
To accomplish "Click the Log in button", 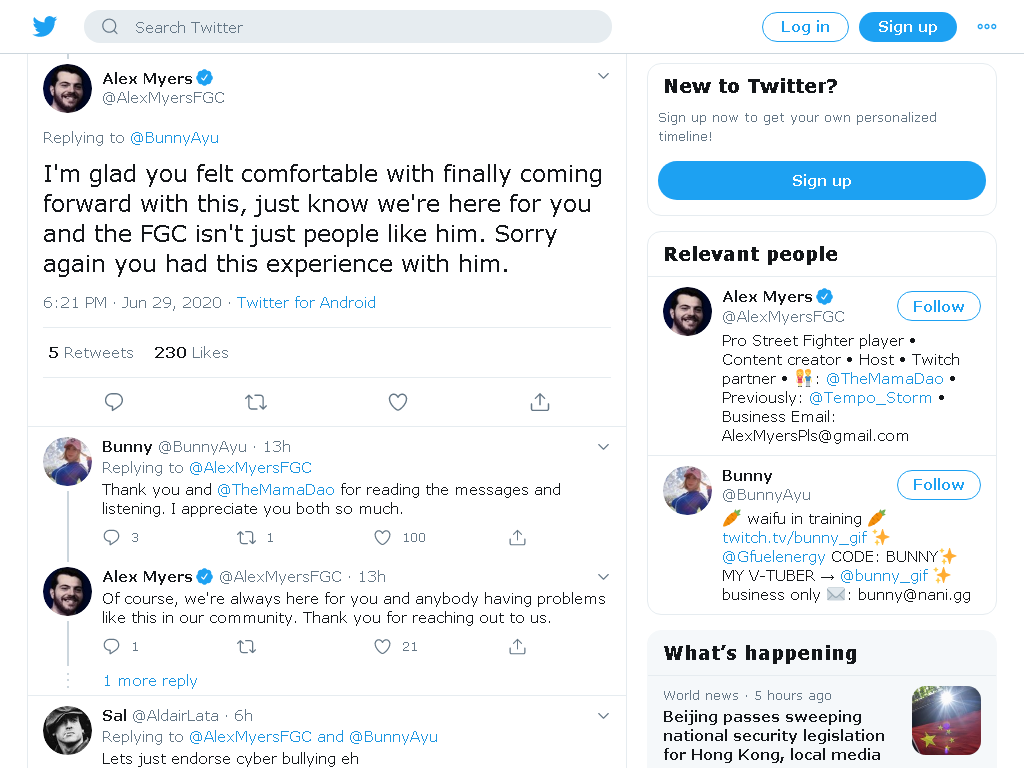I will coord(805,27).
